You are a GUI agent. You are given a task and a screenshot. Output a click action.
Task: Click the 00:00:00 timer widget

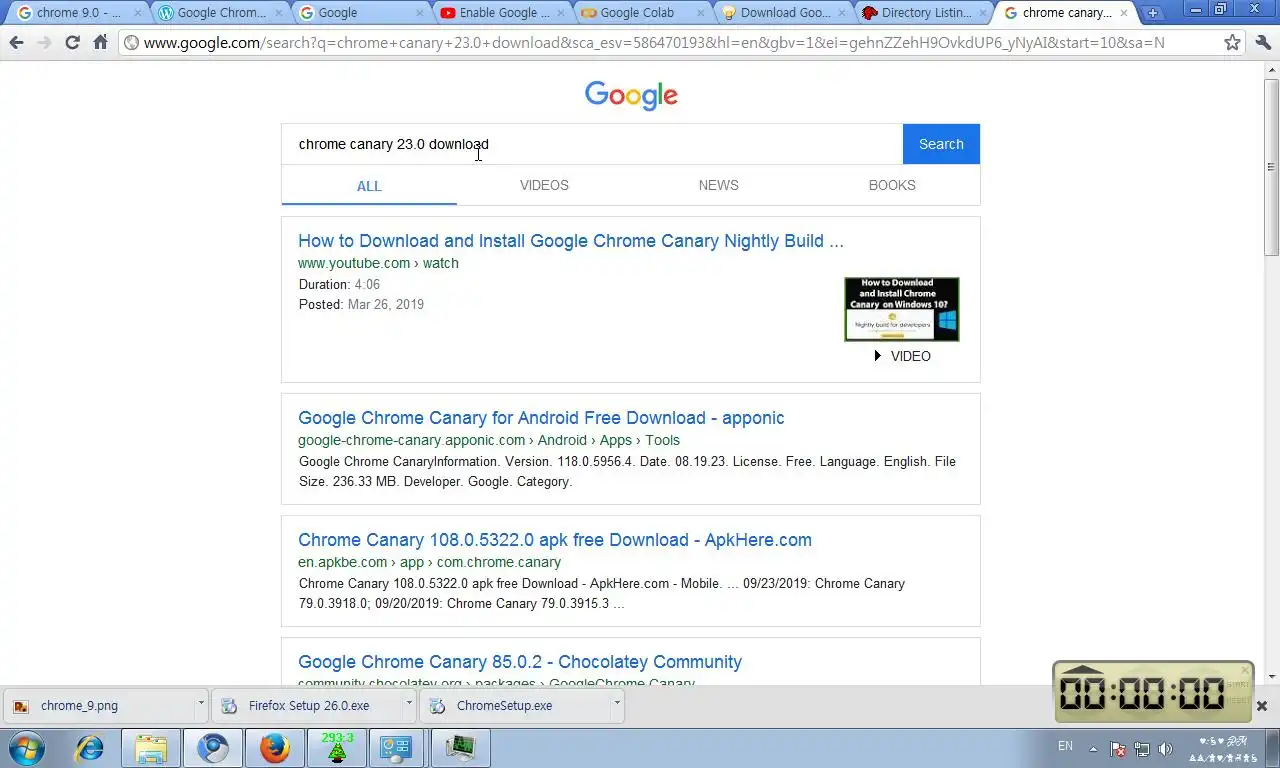pos(1152,692)
